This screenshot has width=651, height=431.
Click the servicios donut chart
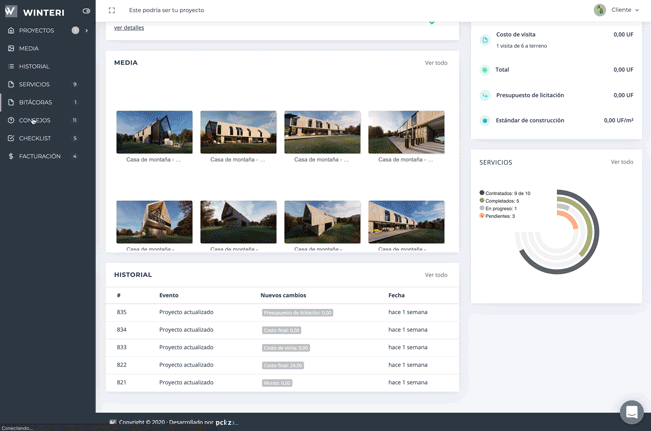click(x=557, y=232)
